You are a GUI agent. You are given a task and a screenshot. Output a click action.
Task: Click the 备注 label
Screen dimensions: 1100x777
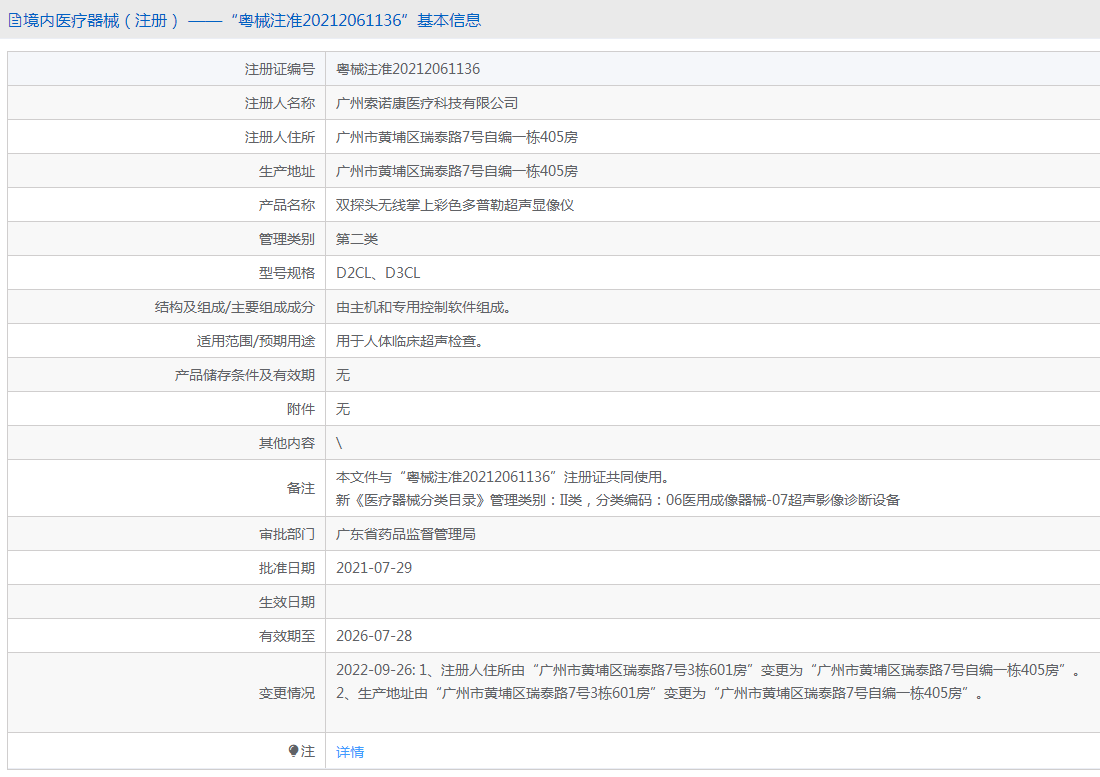tap(300, 488)
